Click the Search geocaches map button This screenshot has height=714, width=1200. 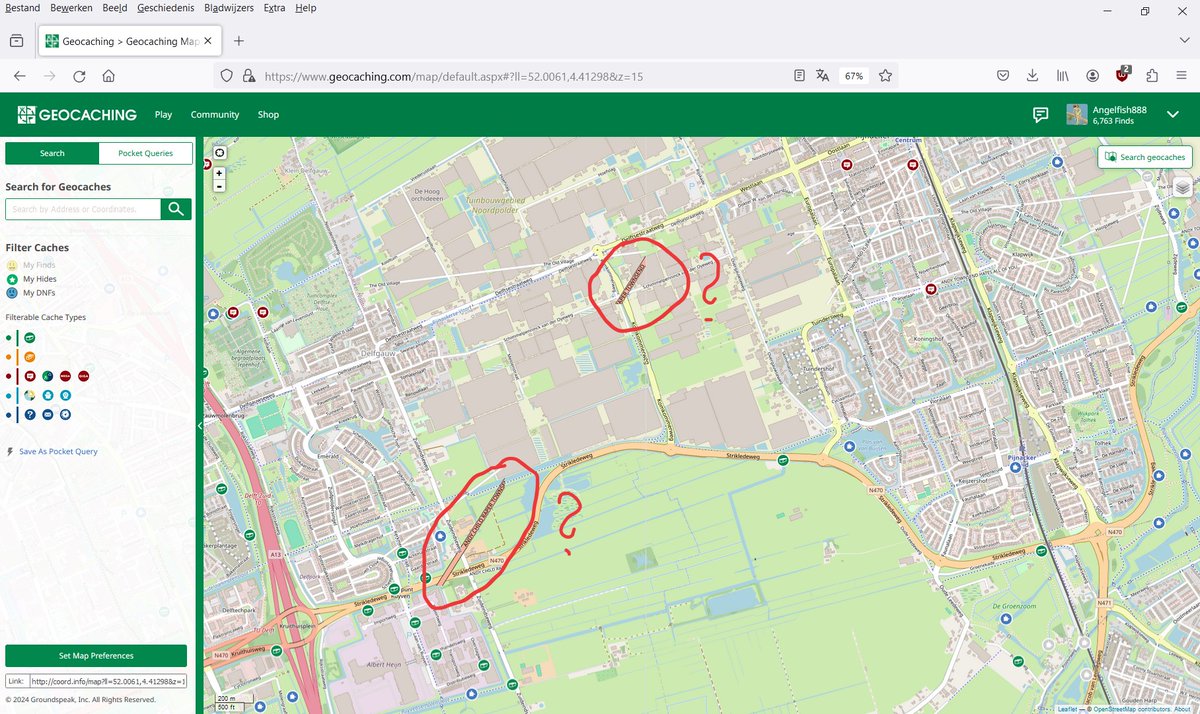point(1145,157)
